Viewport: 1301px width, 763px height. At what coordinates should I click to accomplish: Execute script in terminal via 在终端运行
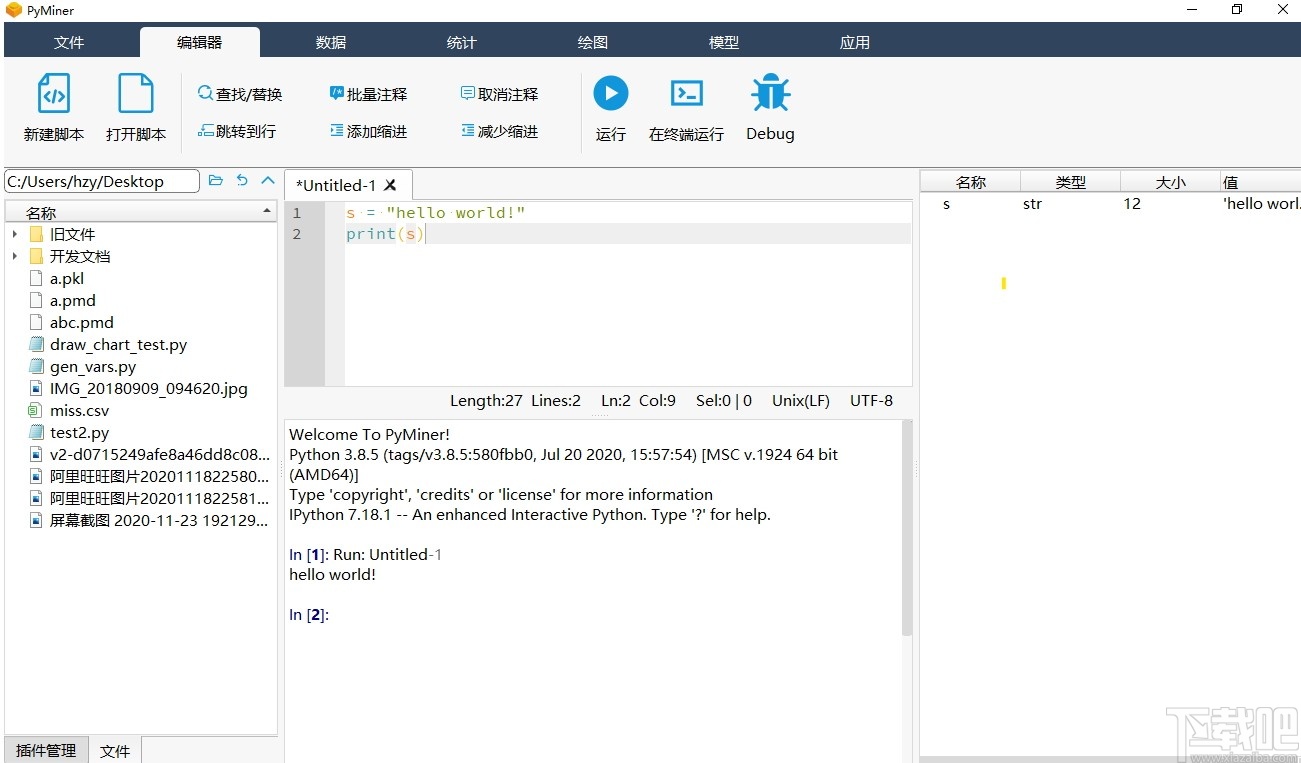click(686, 107)
